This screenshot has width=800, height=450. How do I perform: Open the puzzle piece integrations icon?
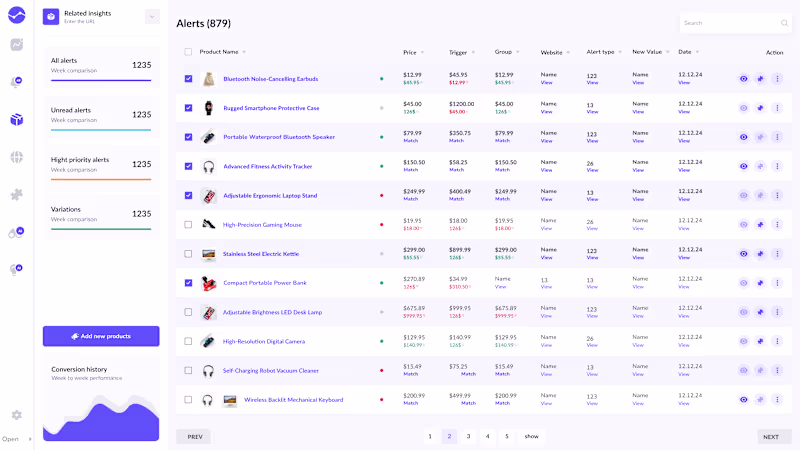[x=17, y=195]
